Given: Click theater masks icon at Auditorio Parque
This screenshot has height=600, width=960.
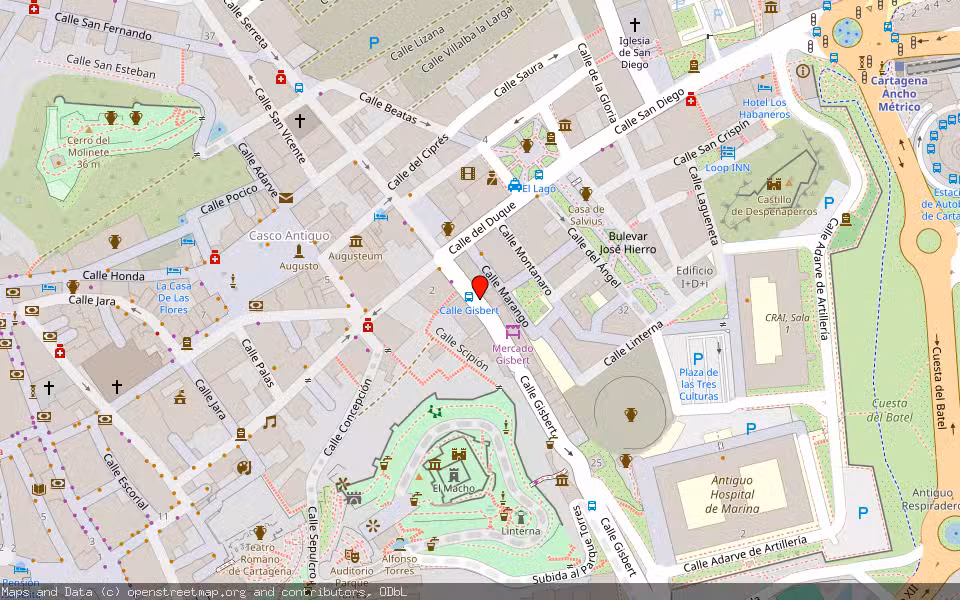Looking at the screenshot, I should (351, 557).
